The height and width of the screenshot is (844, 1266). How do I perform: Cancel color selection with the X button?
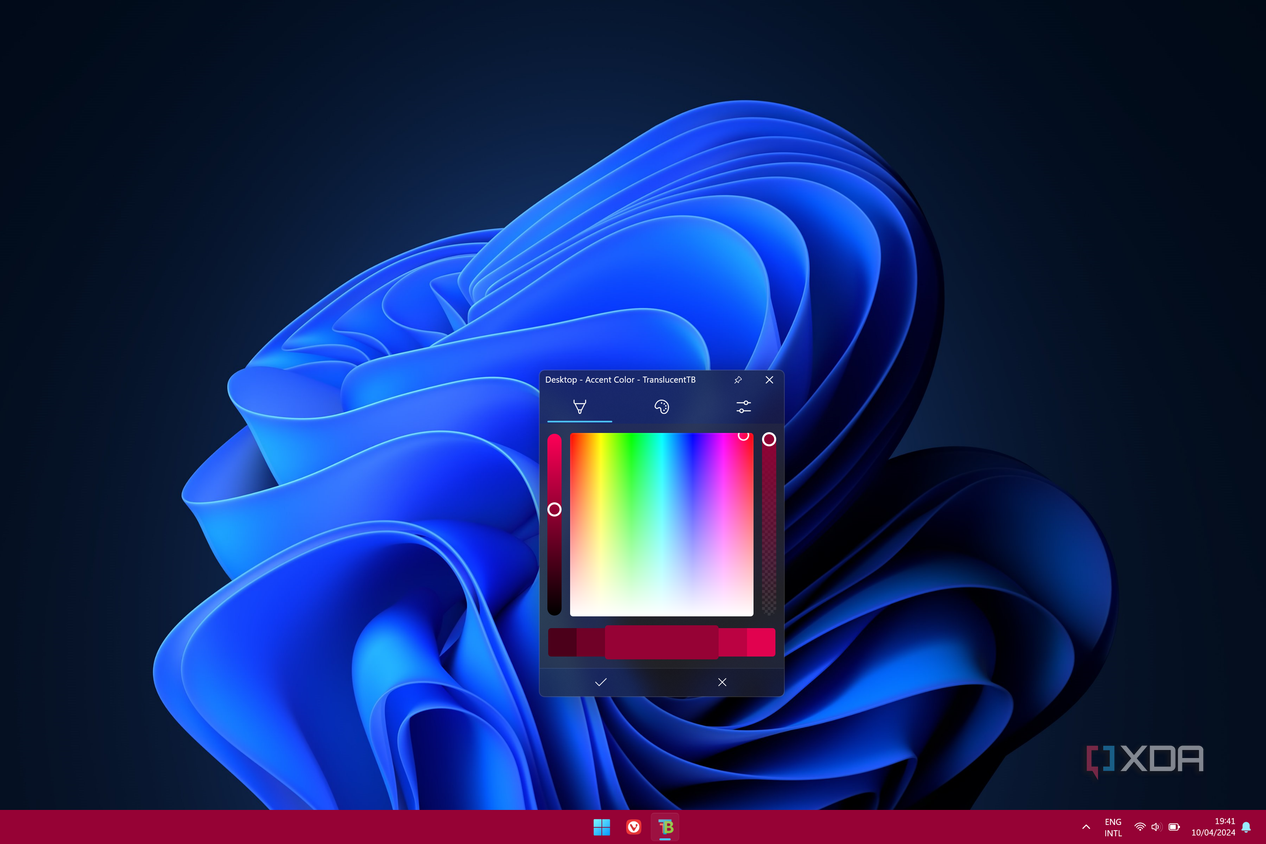[722, 682]
